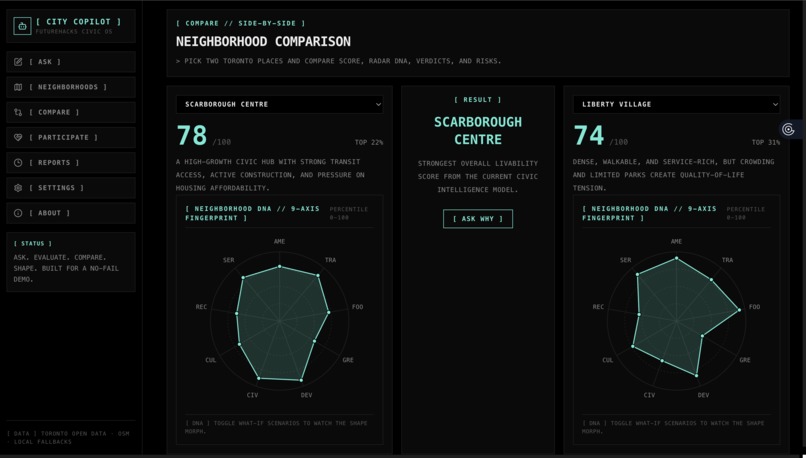806x458 pixels.
Task: Go to the Neighborhoods page
Action: [71, 87]
